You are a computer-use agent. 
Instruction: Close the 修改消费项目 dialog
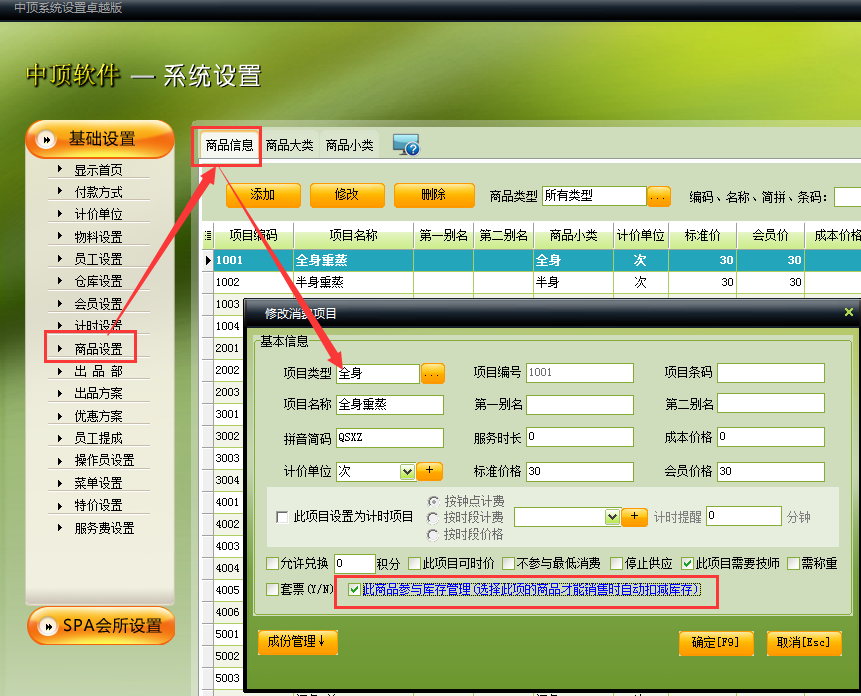tap(848, 312)
